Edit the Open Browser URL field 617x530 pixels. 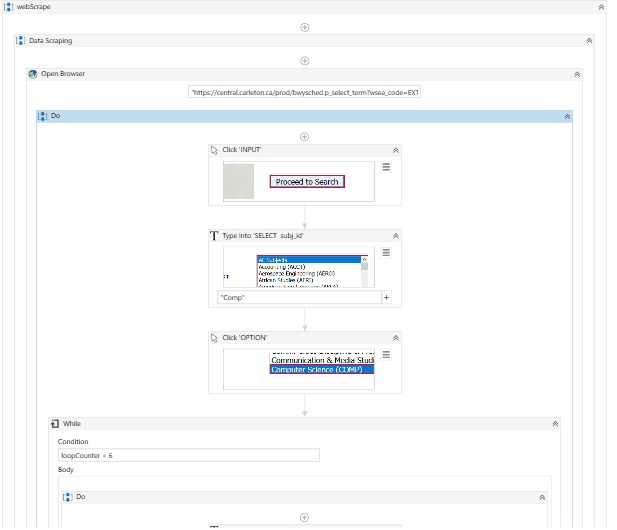point(304,92)
